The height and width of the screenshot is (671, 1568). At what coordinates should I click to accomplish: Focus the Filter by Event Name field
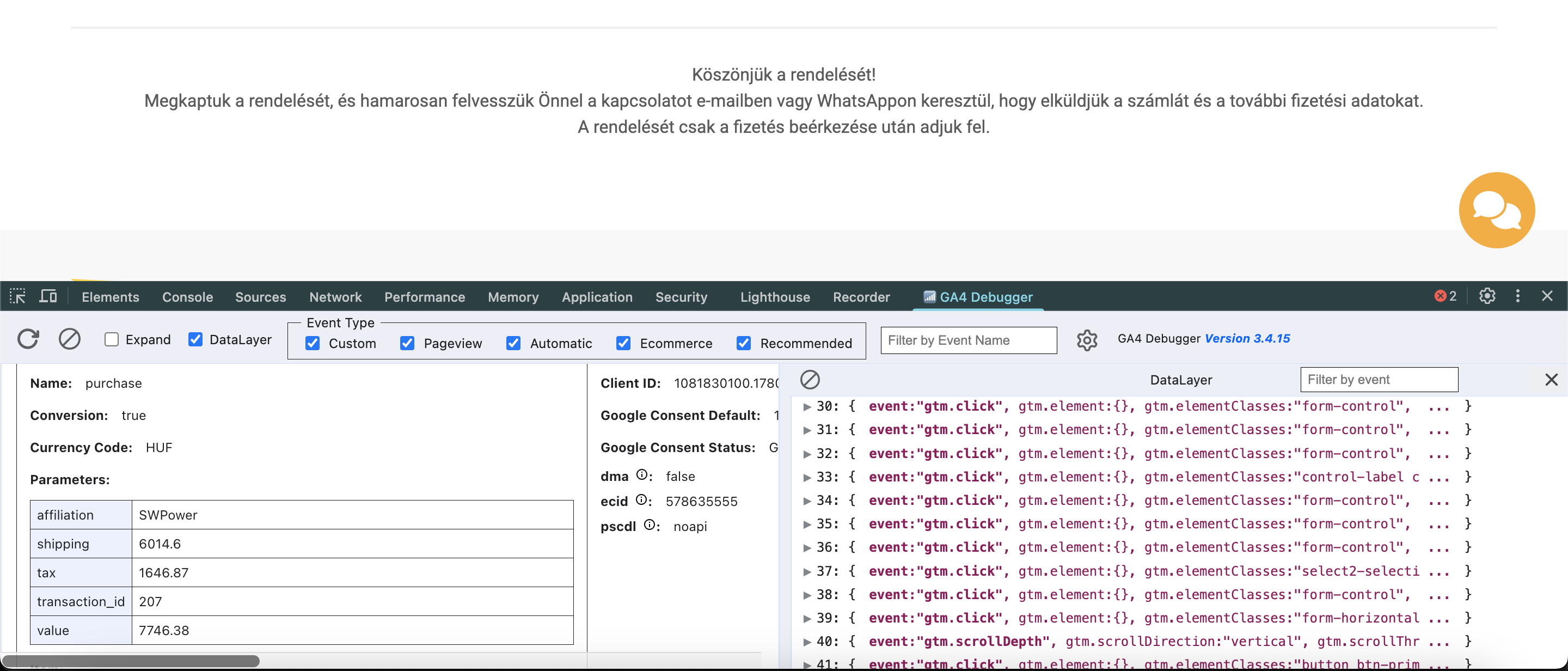(x=969, y=340)
